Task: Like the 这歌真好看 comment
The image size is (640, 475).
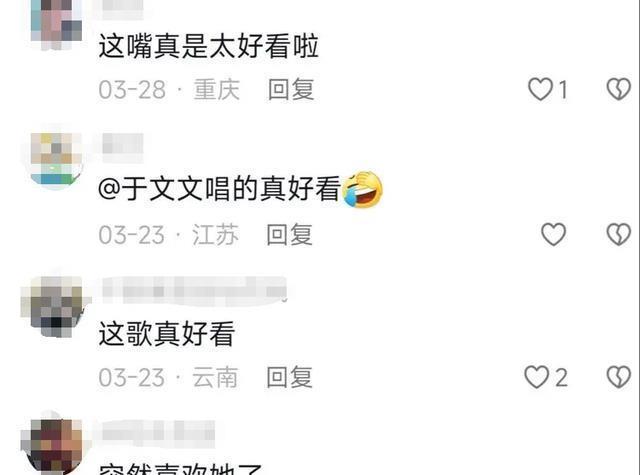Action: point(537,377)
